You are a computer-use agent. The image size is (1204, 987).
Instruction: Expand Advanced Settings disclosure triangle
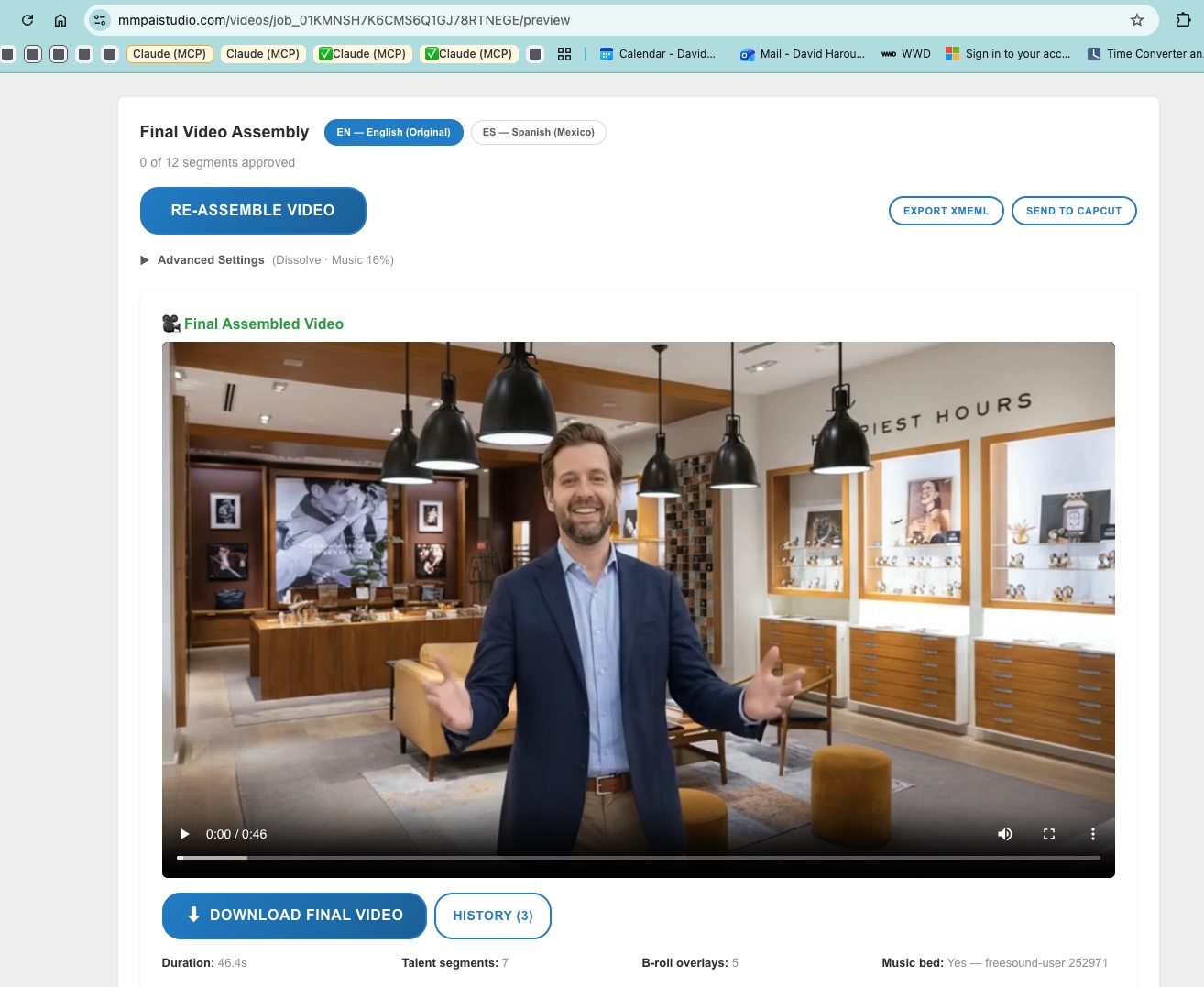(145, 260)
